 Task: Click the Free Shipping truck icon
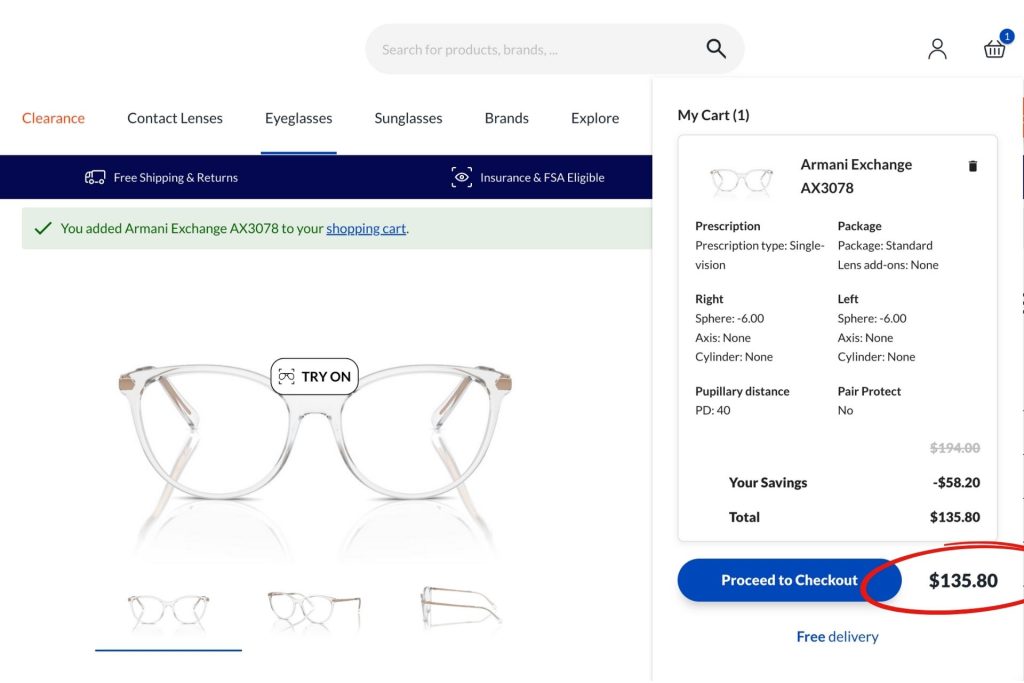pos(94,177)
